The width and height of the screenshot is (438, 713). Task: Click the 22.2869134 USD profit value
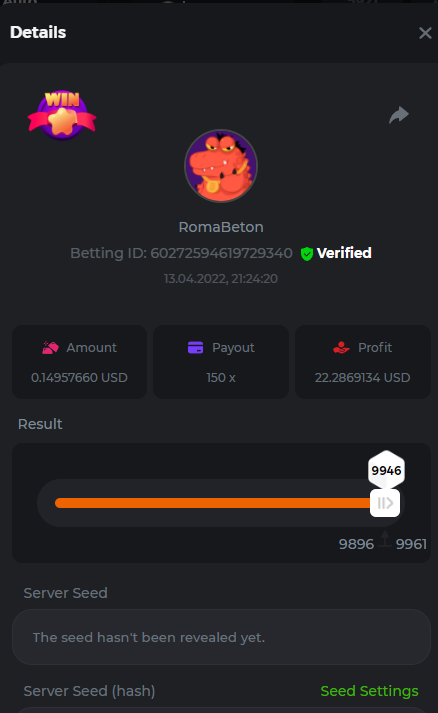(362, 377)
